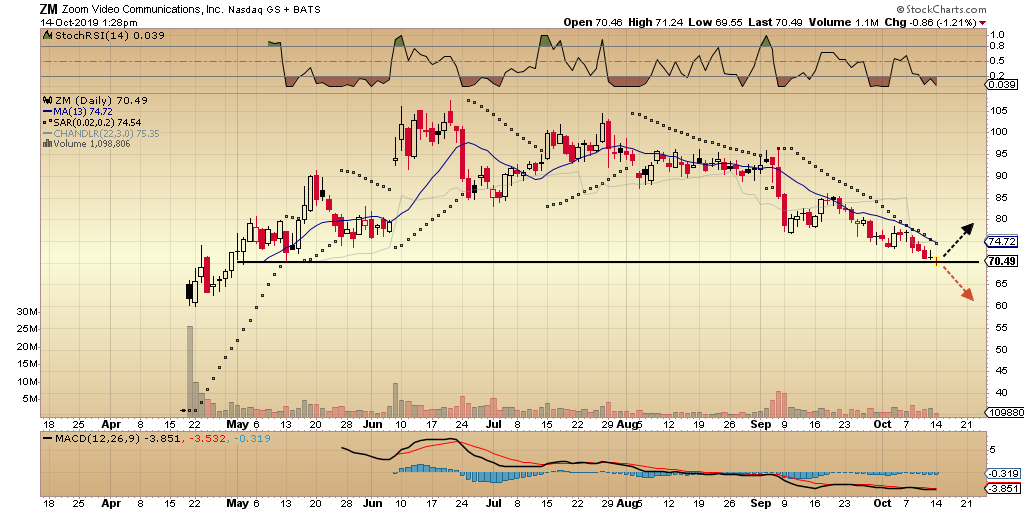Click the 0.039 StochRSI value tag
The height and width of the screenshot is (512, 1024).
click(1002, 85)
